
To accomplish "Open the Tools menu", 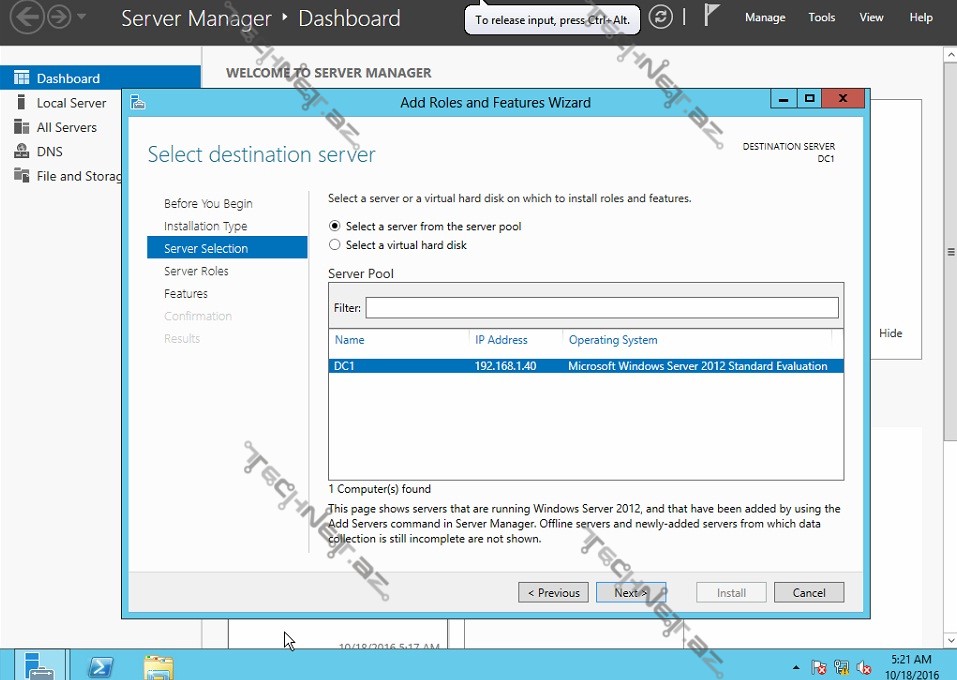I will pos(822,18).
